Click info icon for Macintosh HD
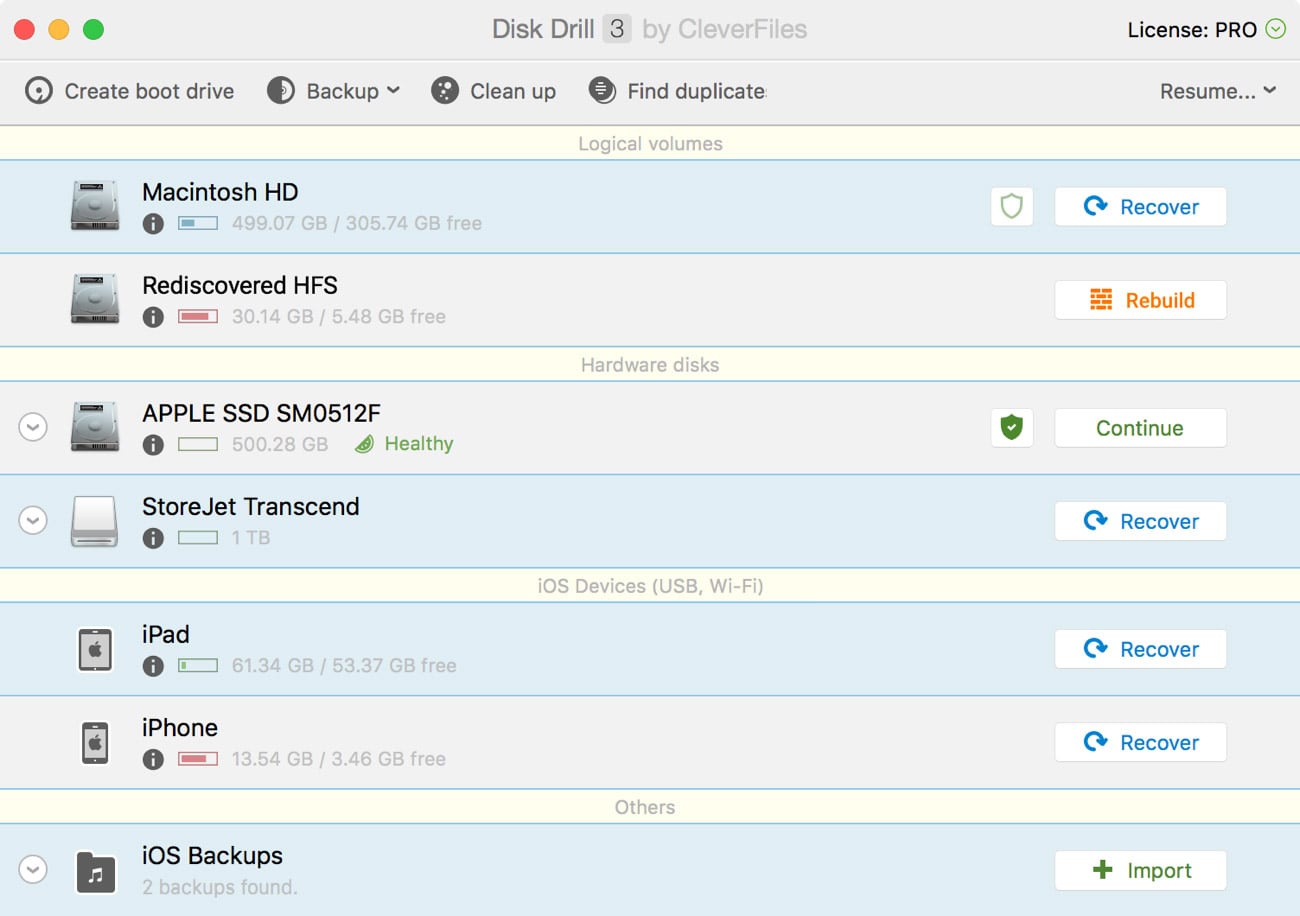The height and width of the screenshot is (916, 1300). [x=153, y=224]
